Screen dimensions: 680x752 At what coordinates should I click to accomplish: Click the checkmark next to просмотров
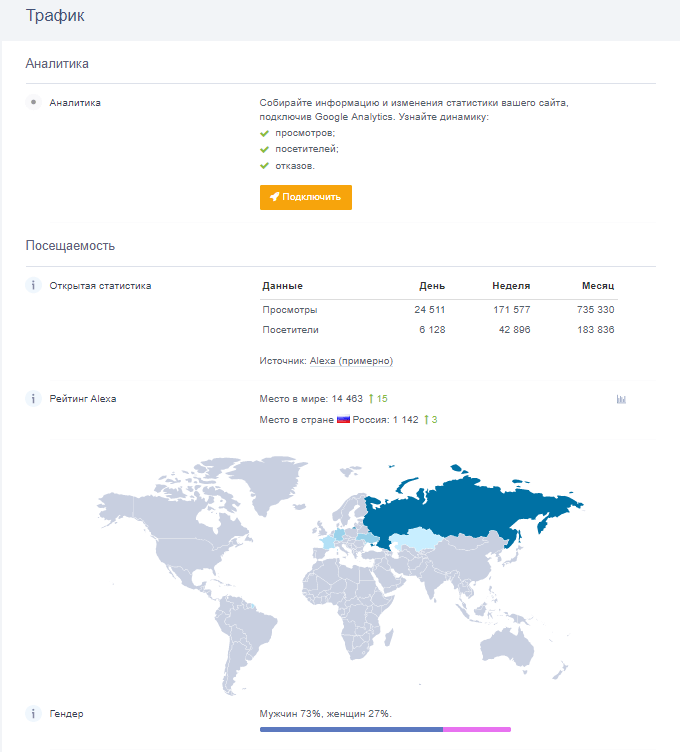[265, 133]
